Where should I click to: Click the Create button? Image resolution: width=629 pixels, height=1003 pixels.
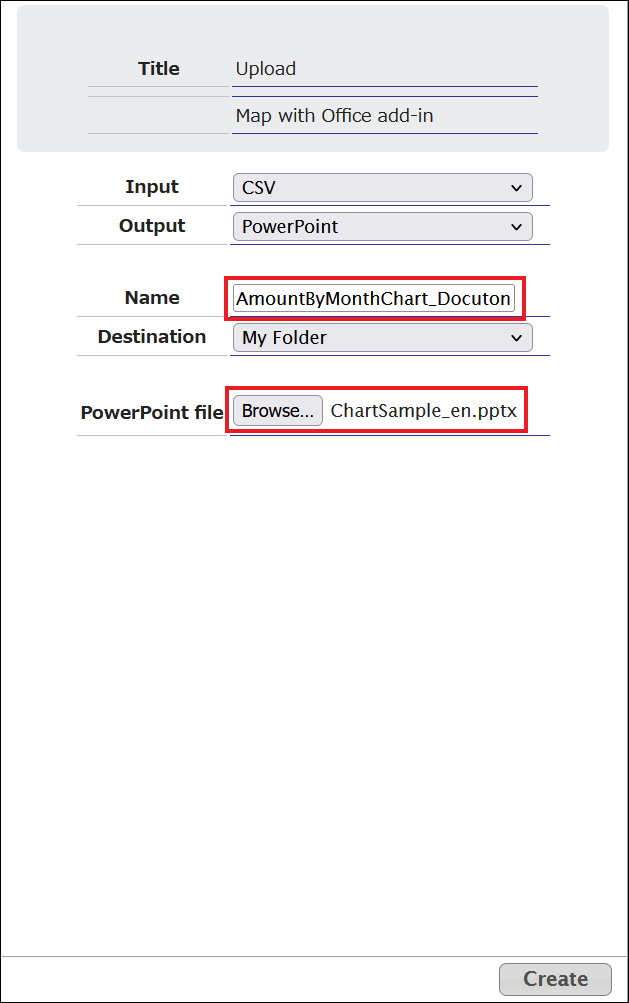555,979
